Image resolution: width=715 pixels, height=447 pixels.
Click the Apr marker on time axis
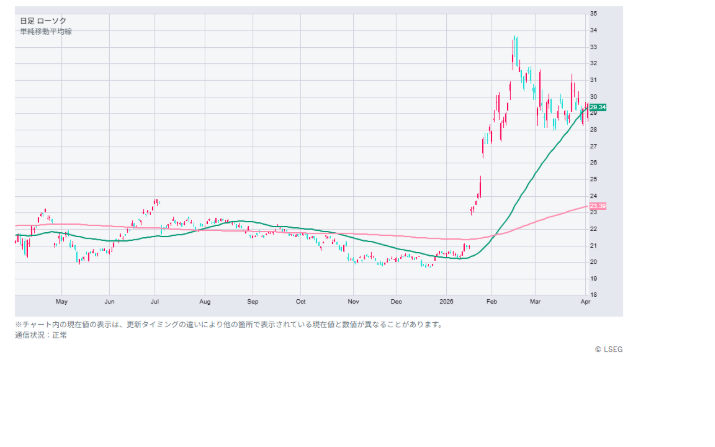tap(585, 300)
